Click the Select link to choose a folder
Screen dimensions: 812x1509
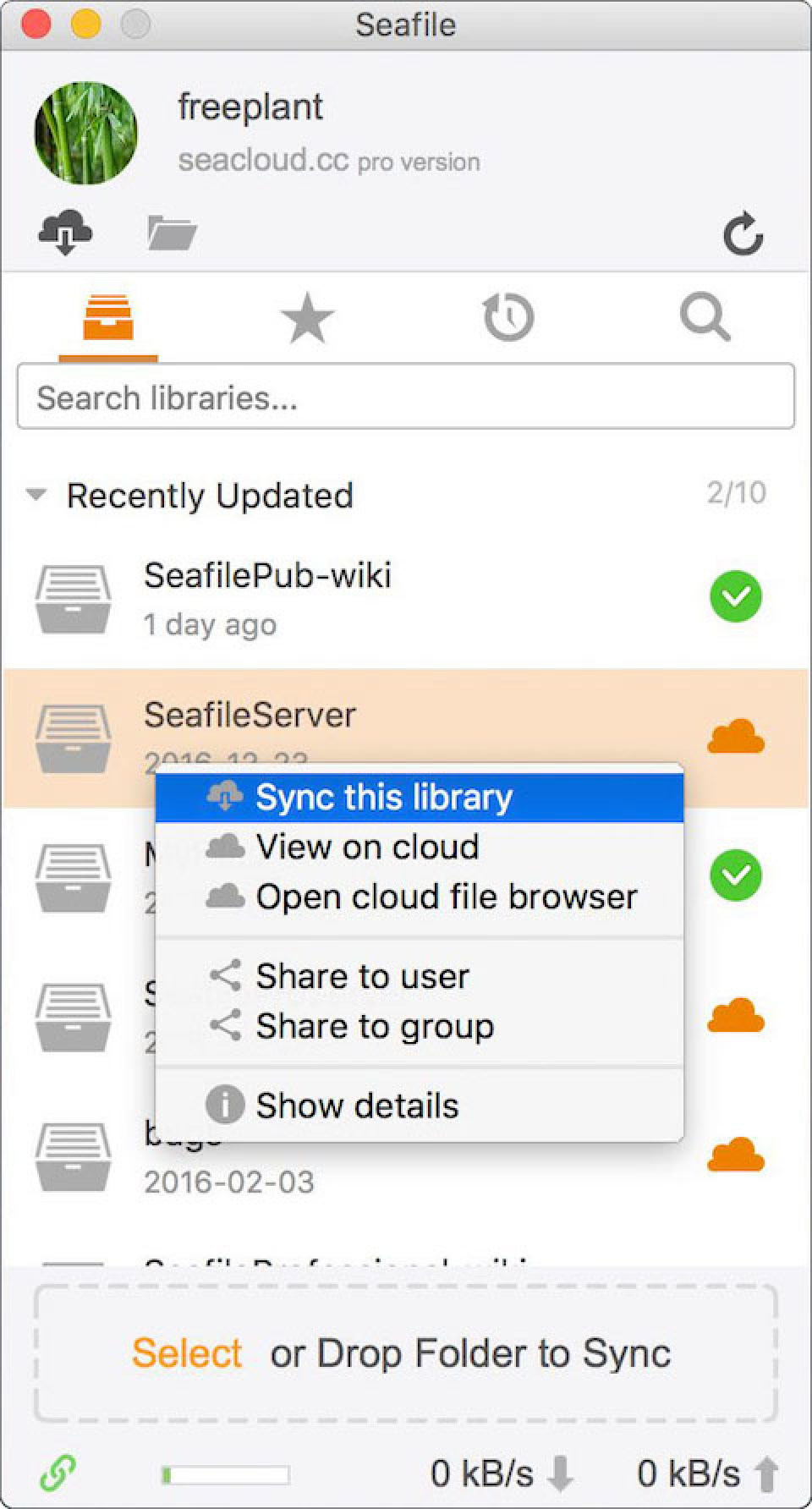185,1353
